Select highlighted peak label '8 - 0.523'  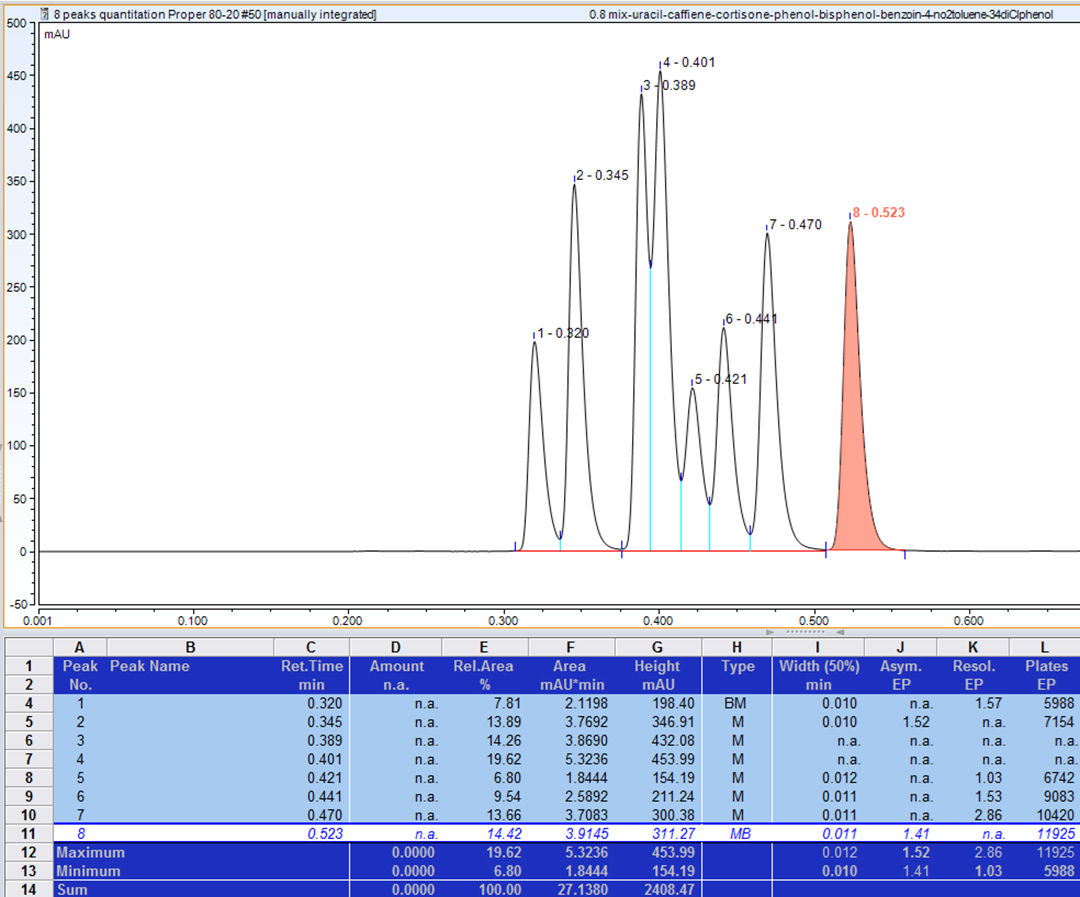point(879,213)
